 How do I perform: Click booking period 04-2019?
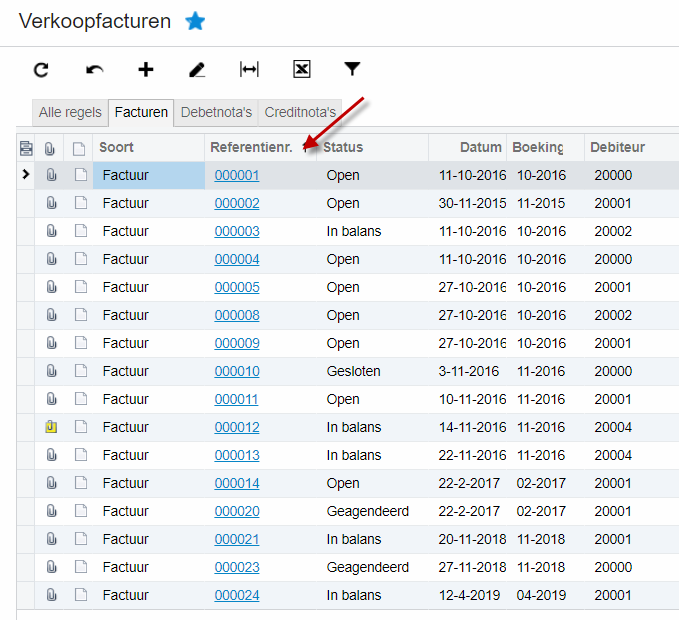541,595
